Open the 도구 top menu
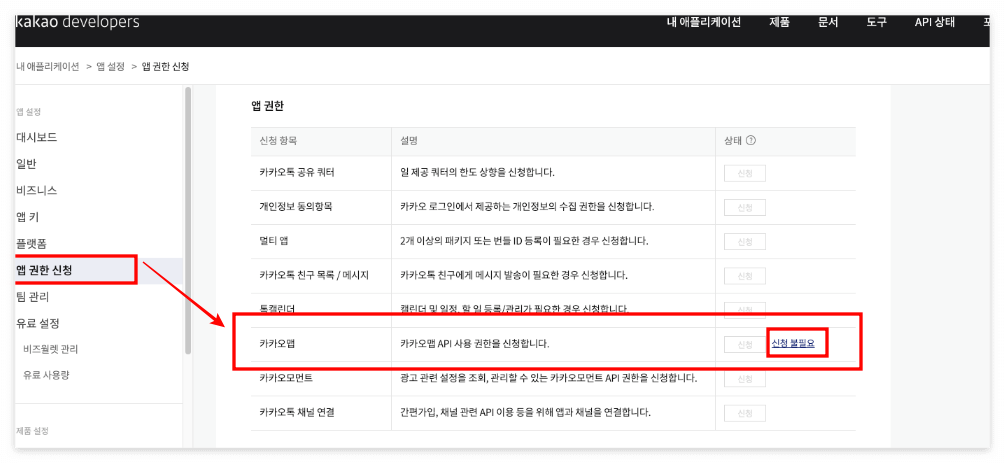 [x=877, y=22]
